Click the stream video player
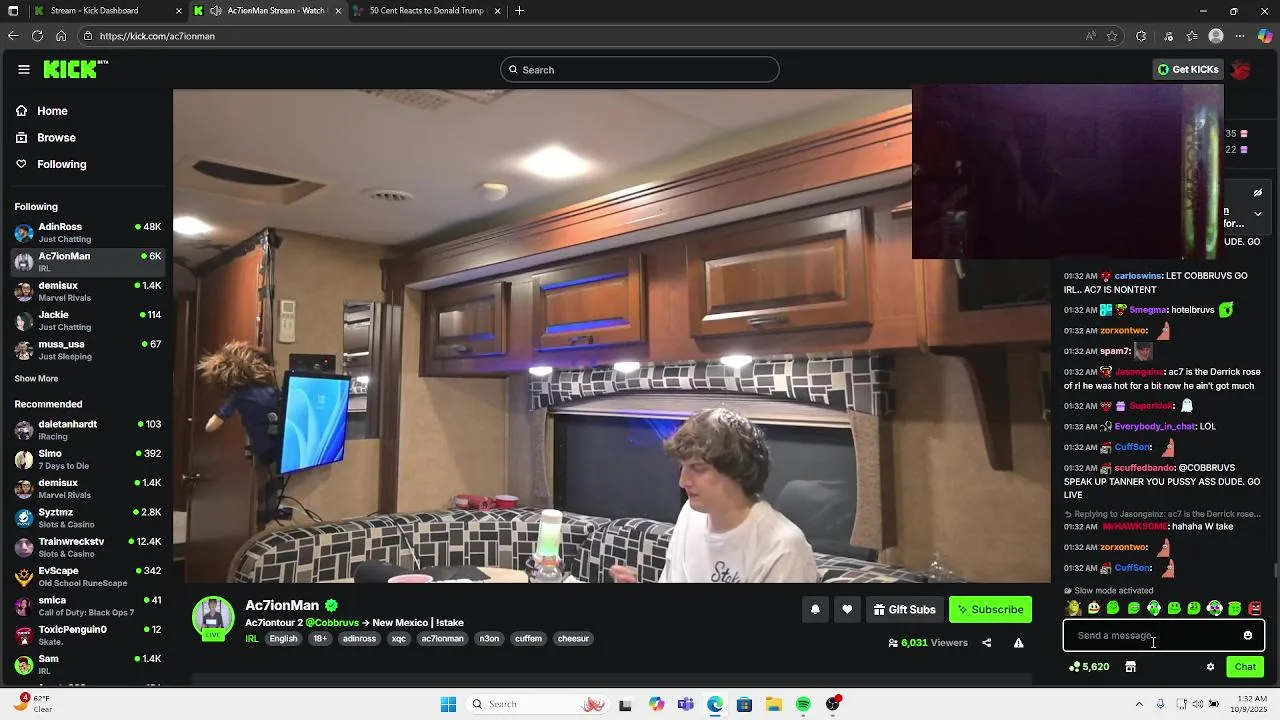Viewport: 1280px width, 720px height. pyautogui.click(x=612, y=336)
